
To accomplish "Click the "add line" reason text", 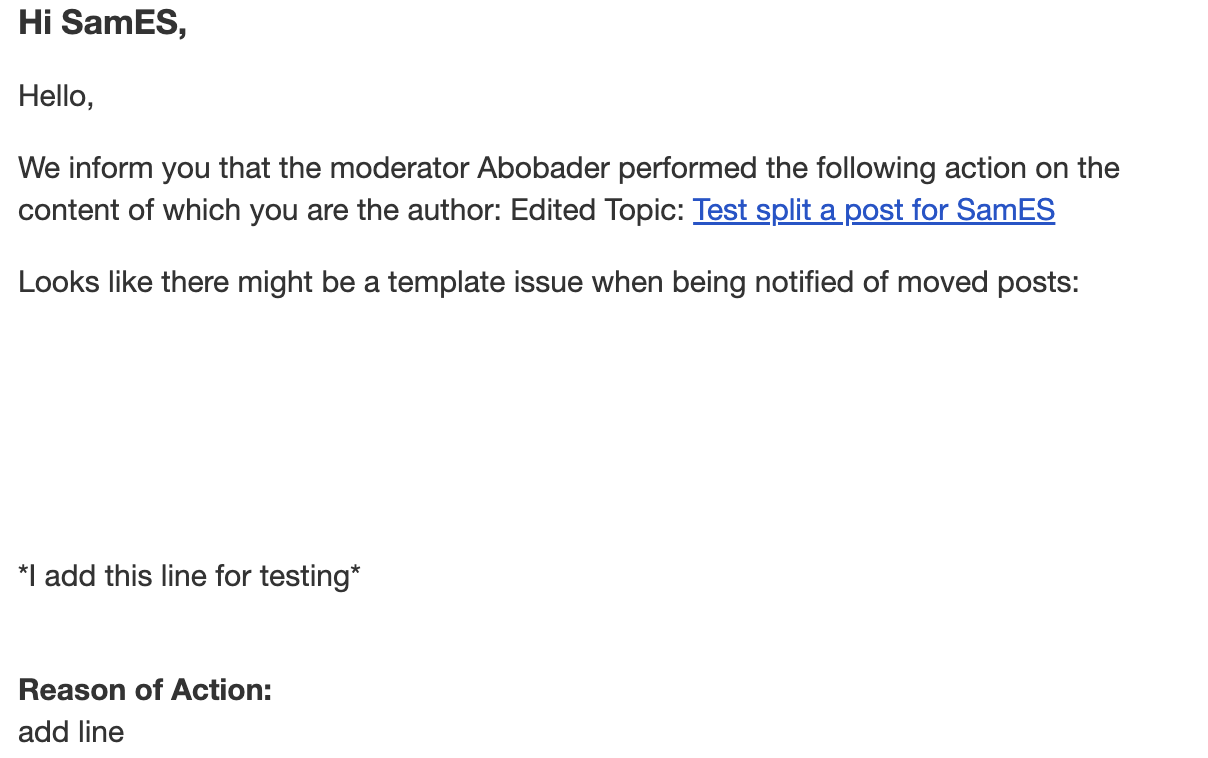I will tap(71, 732).
